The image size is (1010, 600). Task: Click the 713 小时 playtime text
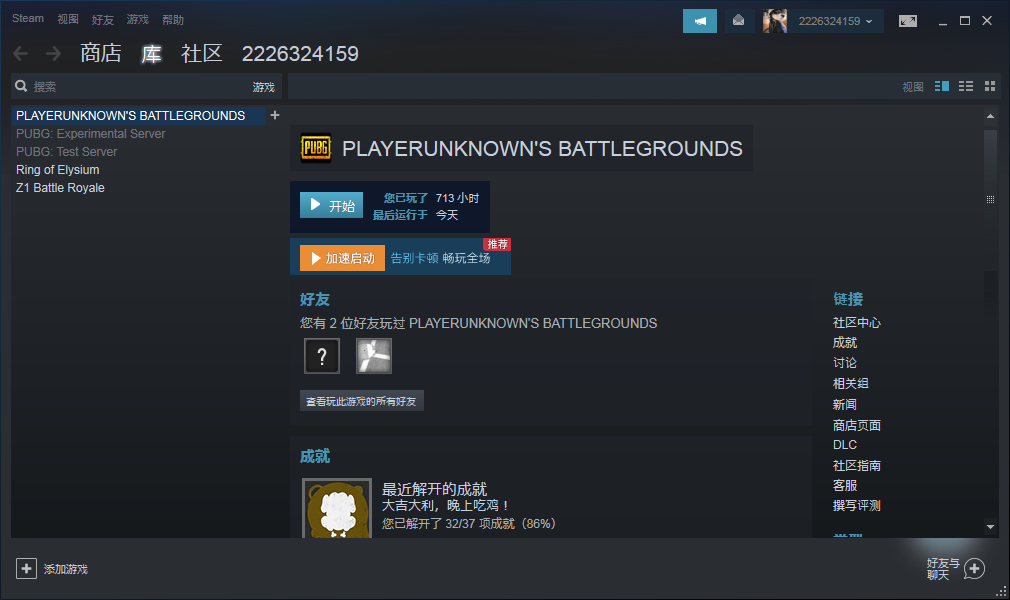457,198
